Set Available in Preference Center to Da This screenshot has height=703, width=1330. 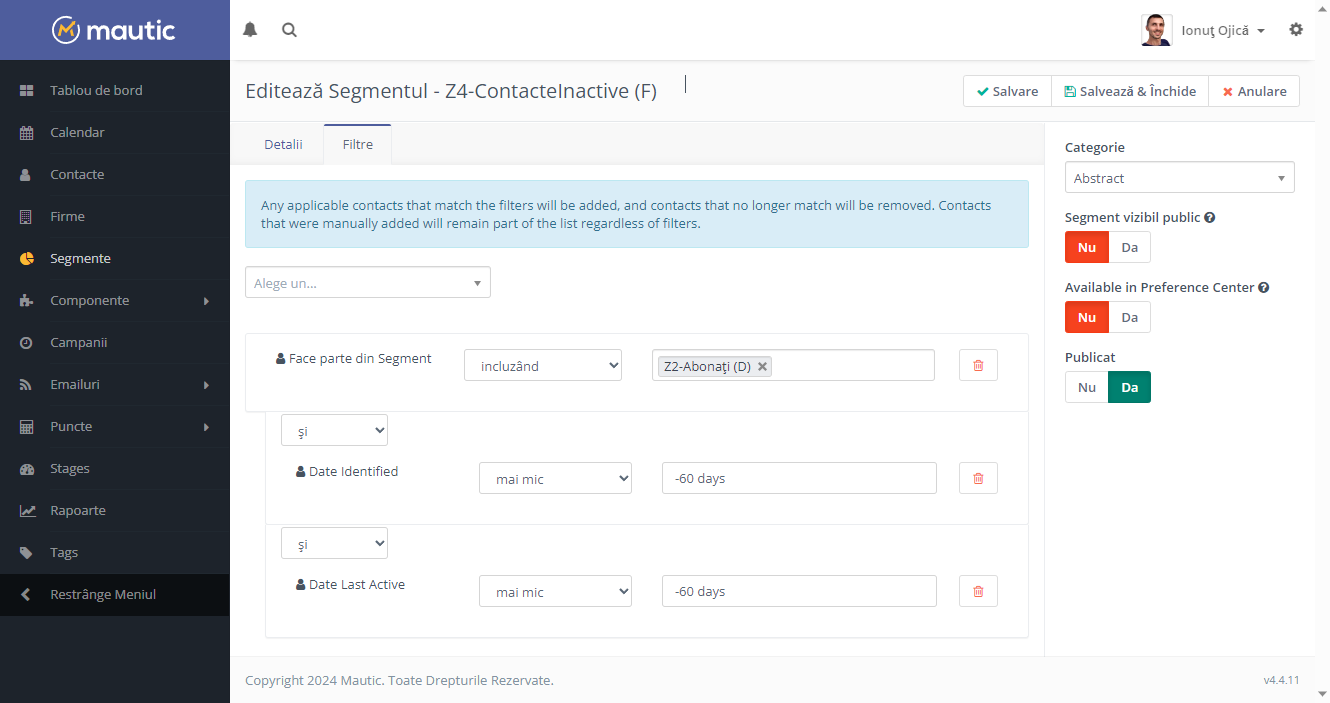click(1129, 317)
